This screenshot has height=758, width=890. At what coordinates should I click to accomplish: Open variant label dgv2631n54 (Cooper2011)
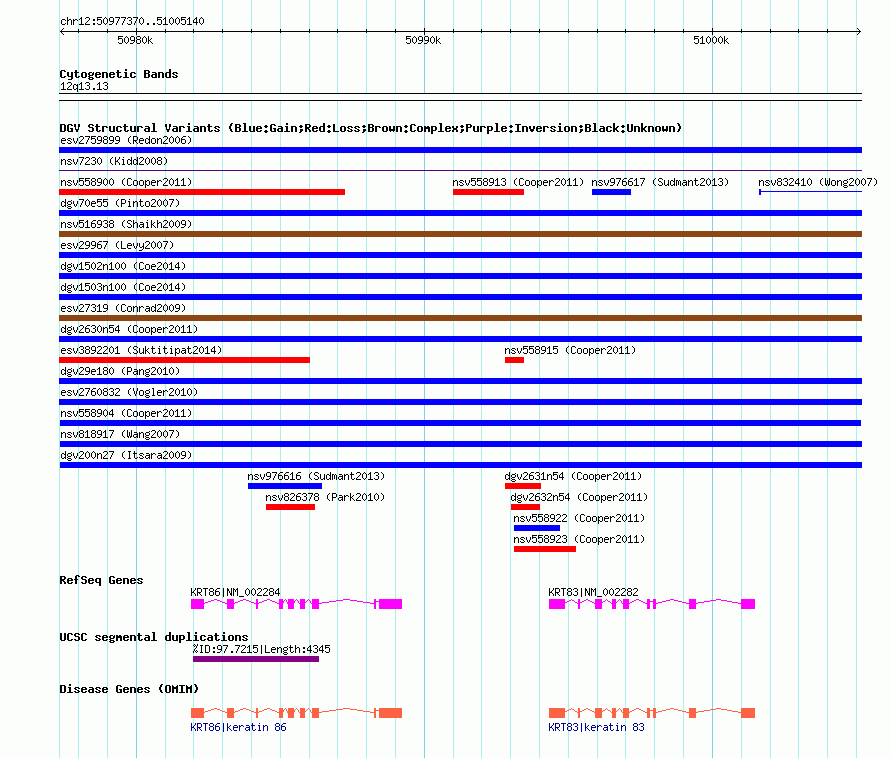[573, 476]
